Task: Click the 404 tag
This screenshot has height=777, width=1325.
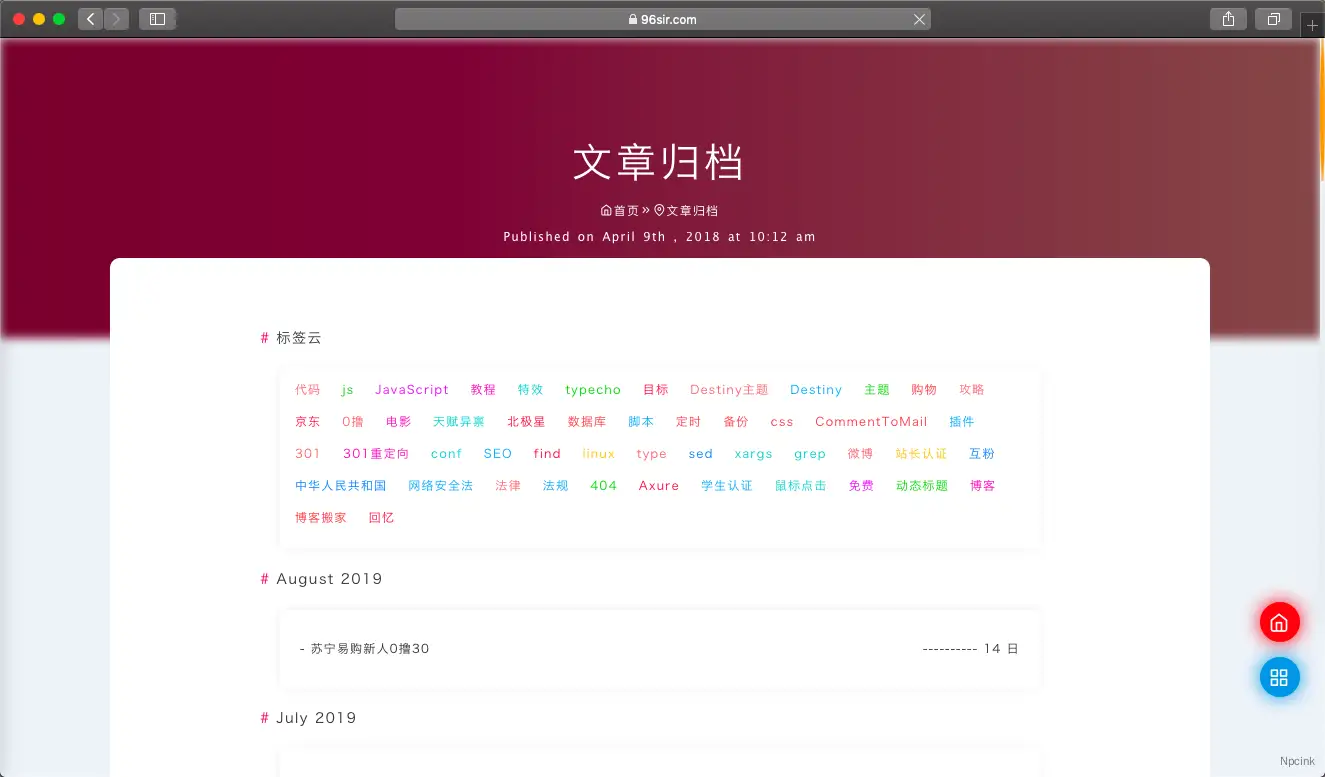Action: pos(603,485)
